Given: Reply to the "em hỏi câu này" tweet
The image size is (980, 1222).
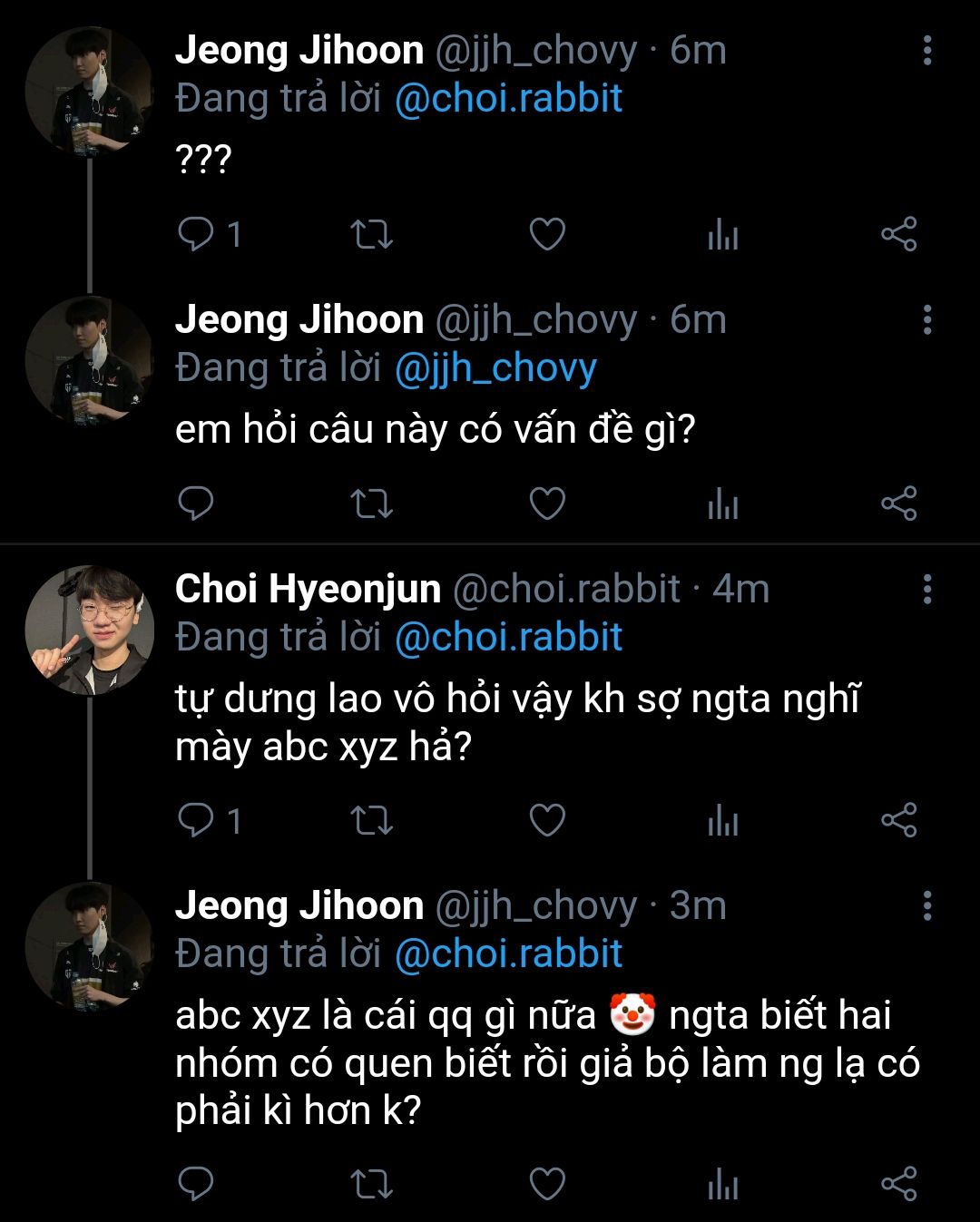Looking at the screenshot, I should pos(196,503).
